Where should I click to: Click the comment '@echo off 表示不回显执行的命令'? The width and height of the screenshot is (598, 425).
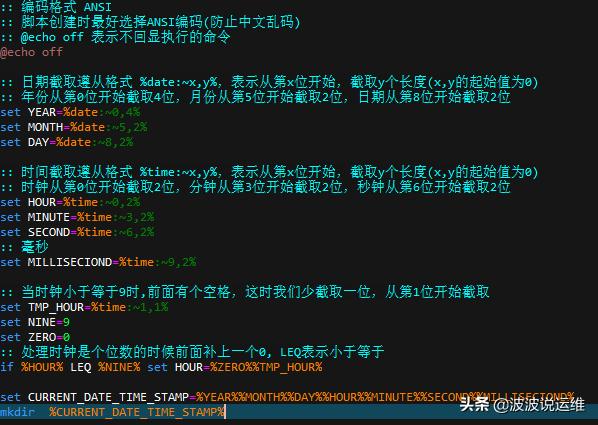coord(116,37)
